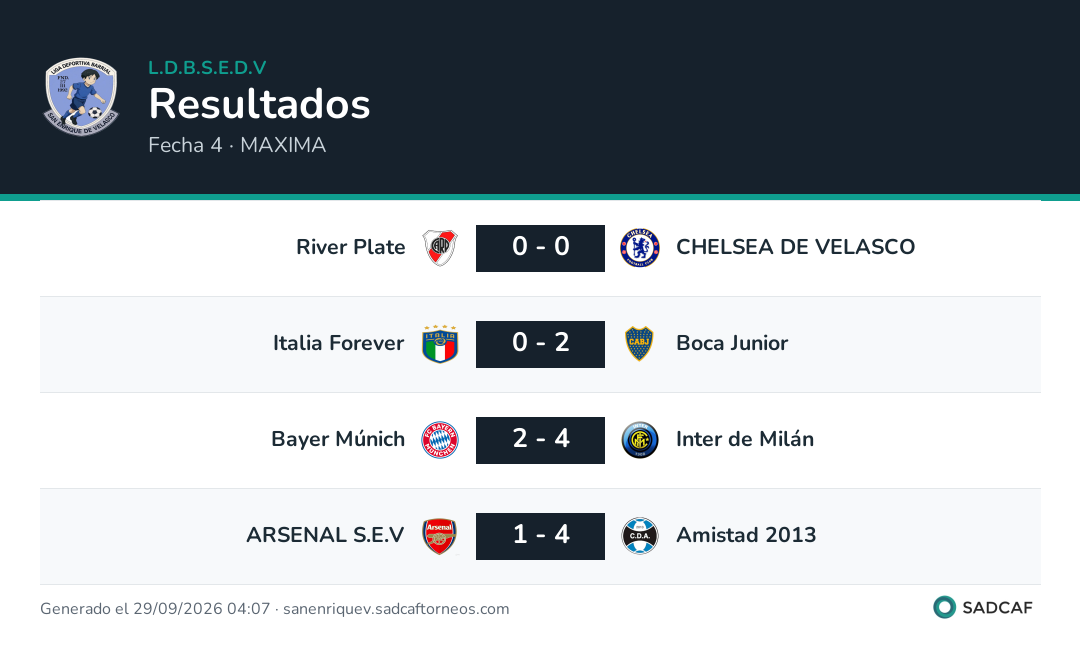Select the 0 - 0 score box

541,248
